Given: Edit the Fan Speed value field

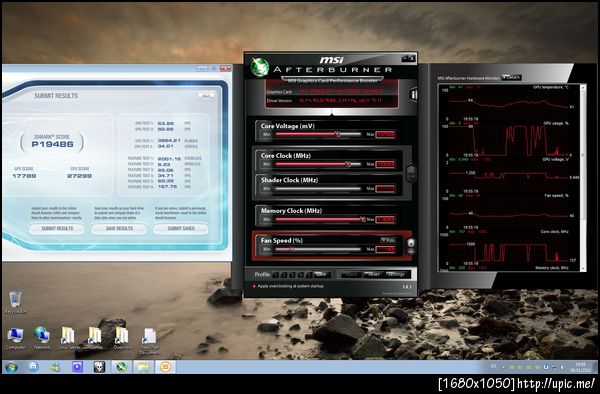Looking at the screenshot, I should (385, 249).
